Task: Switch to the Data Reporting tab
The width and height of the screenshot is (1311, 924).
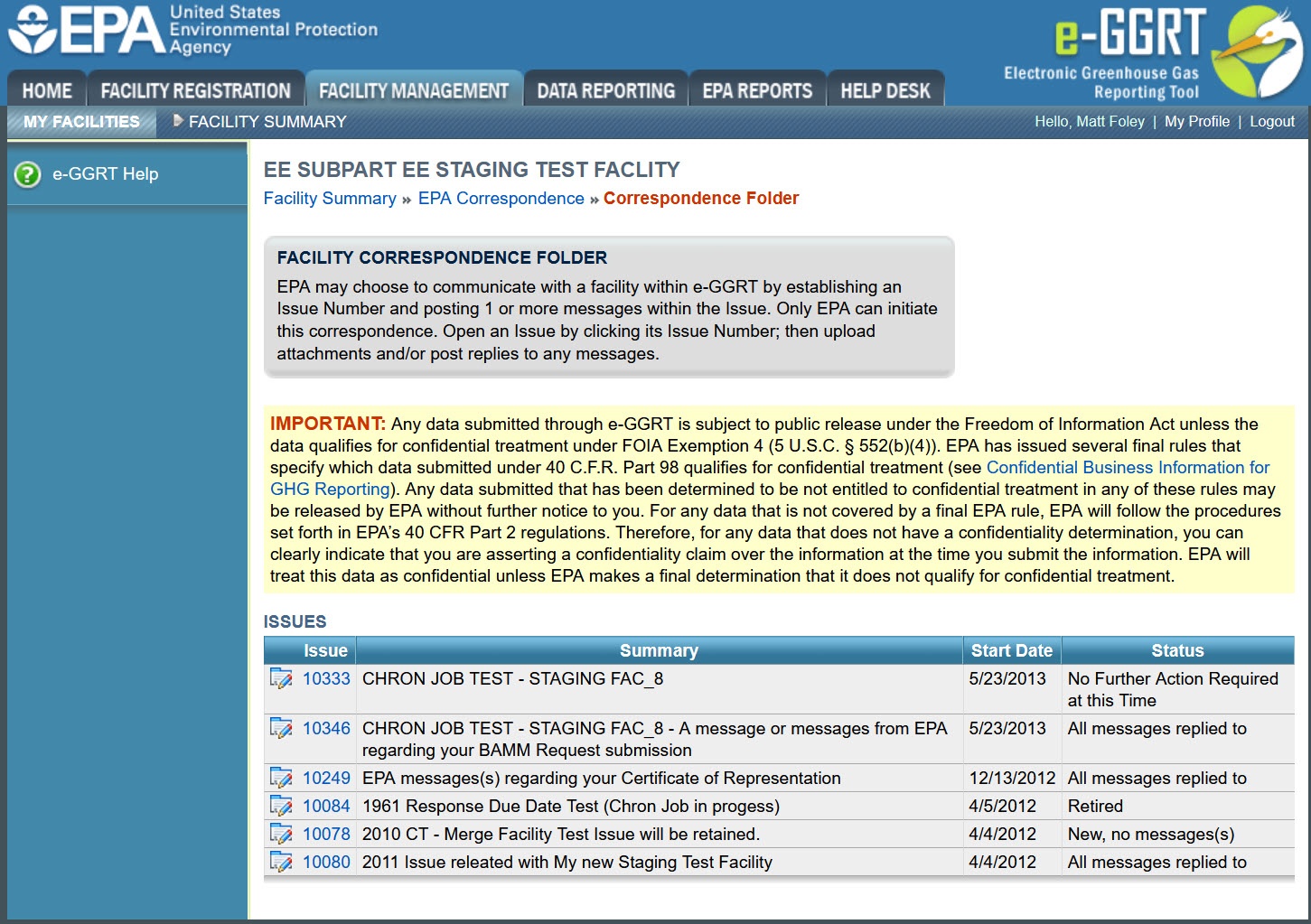Action: tap(606, 90)
